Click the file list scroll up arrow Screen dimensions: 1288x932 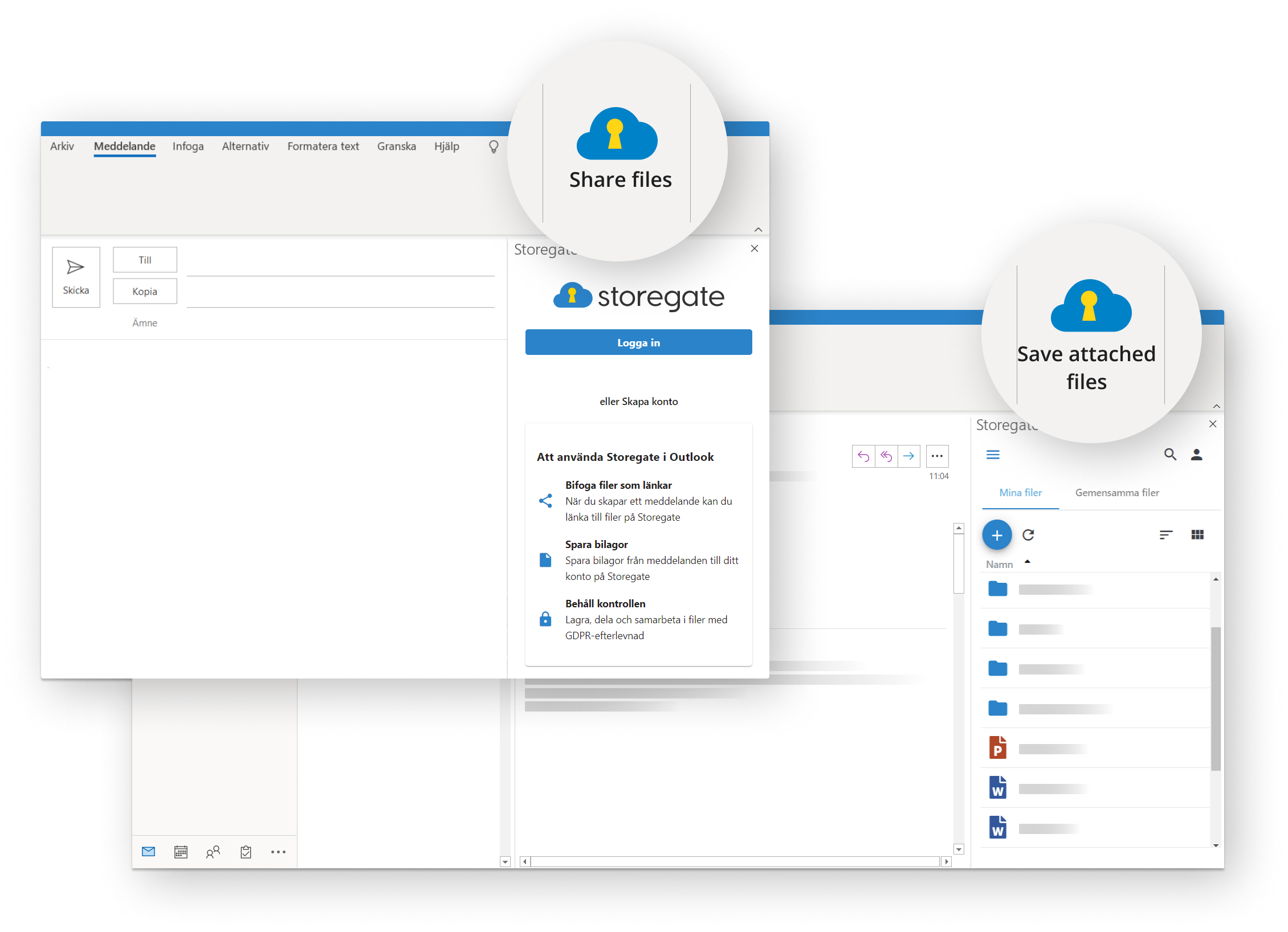pos(1216,579)
